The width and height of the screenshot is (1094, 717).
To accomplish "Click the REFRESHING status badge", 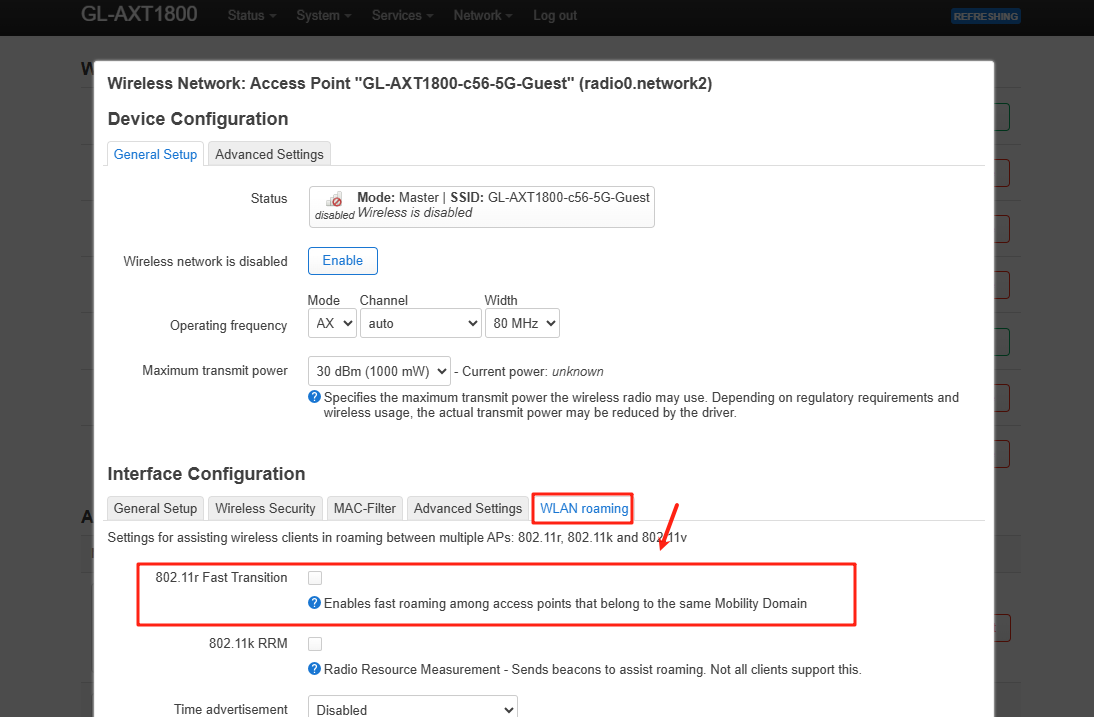I will [985, 16].
